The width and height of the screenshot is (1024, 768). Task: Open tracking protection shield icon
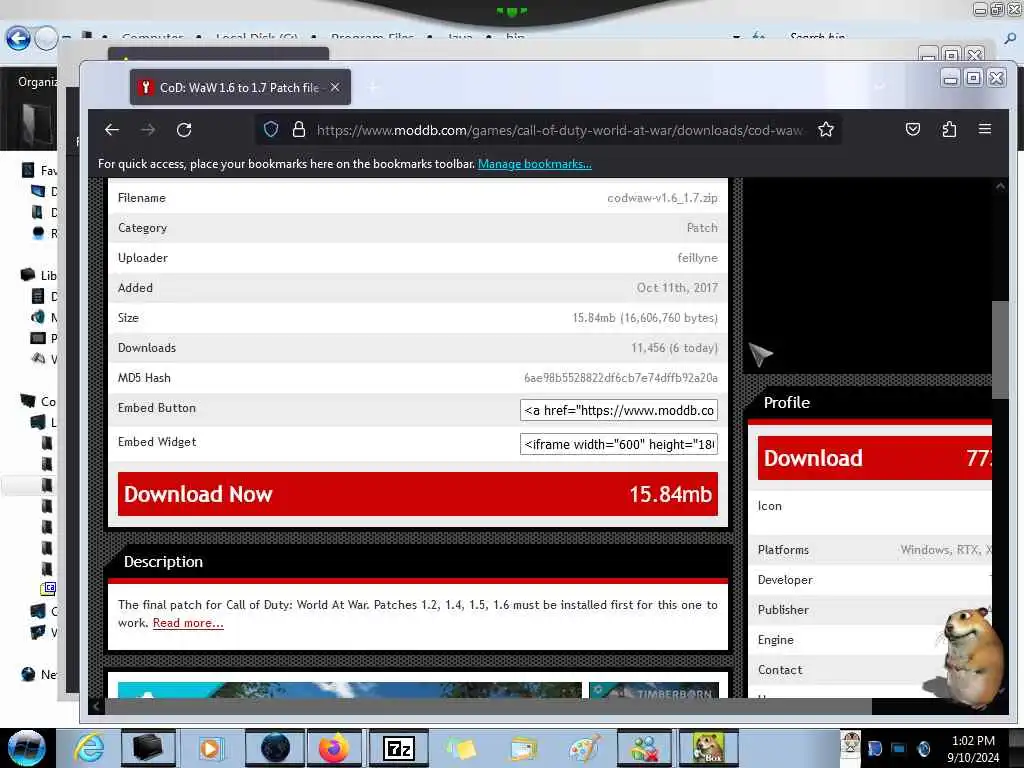[271, 129]
